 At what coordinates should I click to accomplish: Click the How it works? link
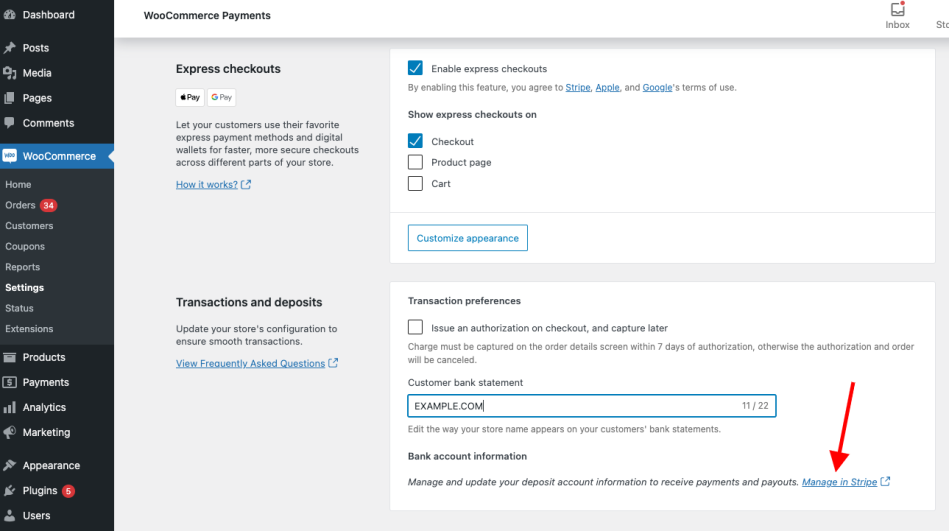[207, 185]
